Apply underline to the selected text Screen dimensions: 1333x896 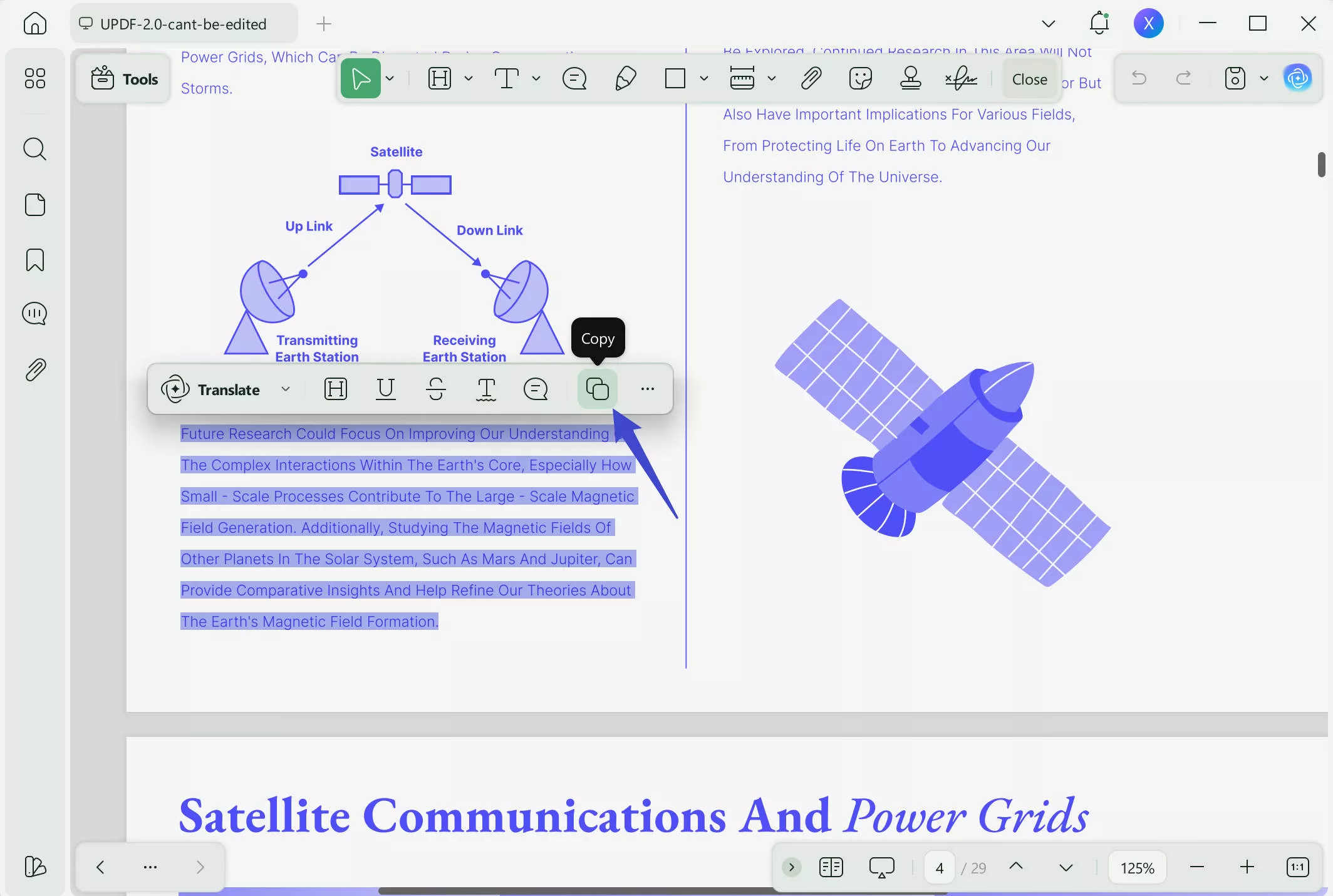coord(385,389)
